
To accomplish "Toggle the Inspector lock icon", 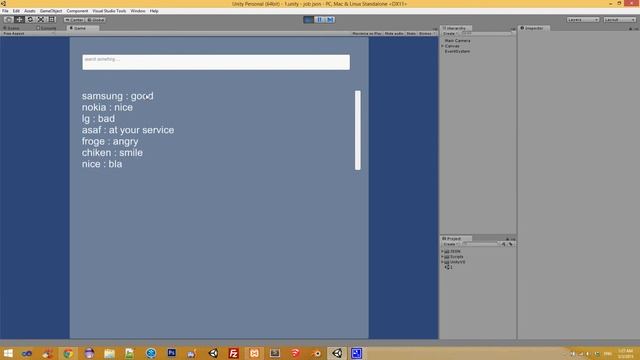I will (x=630, y=29).
